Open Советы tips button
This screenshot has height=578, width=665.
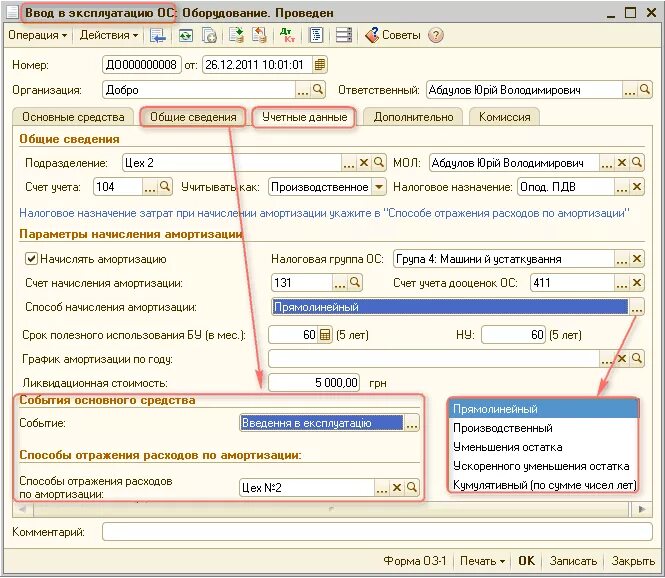point(393,35)
